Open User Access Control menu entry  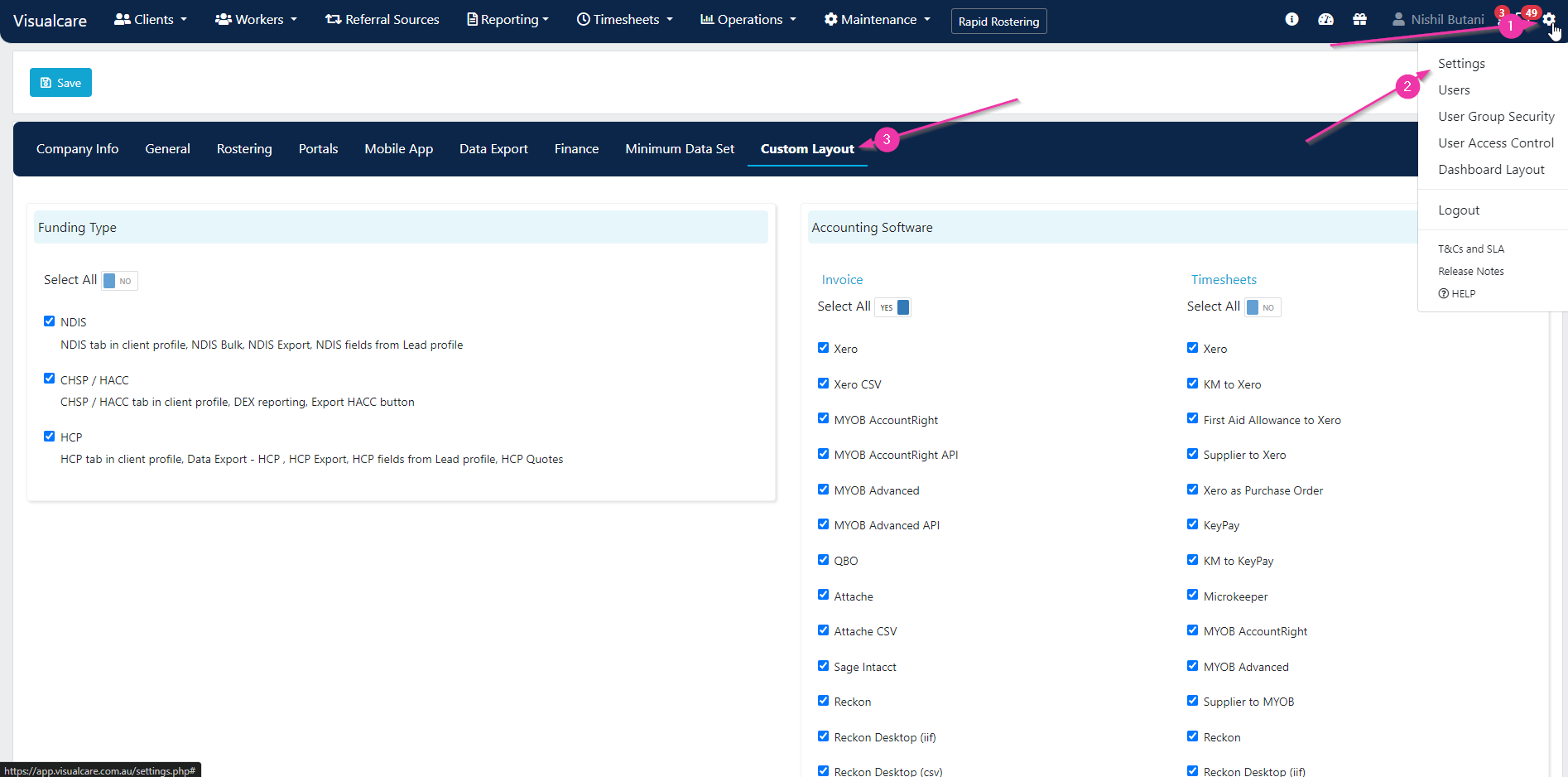tap(1495, 143)
